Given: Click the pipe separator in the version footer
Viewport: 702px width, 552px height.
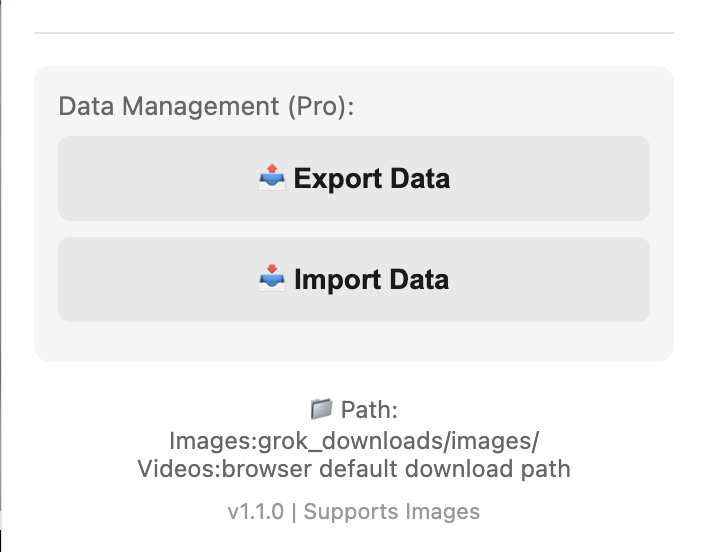Looking at the screenshot, I should (x=294, y=512).
